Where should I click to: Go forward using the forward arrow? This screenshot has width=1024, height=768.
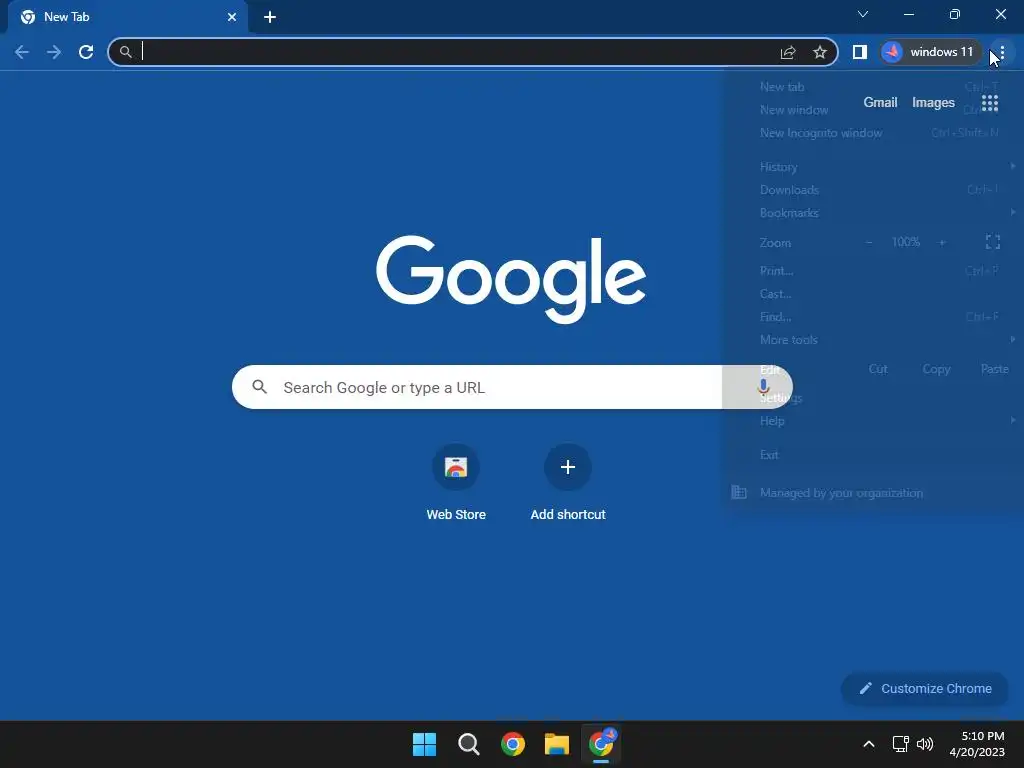pyautogui.click(x=54, y=52)
